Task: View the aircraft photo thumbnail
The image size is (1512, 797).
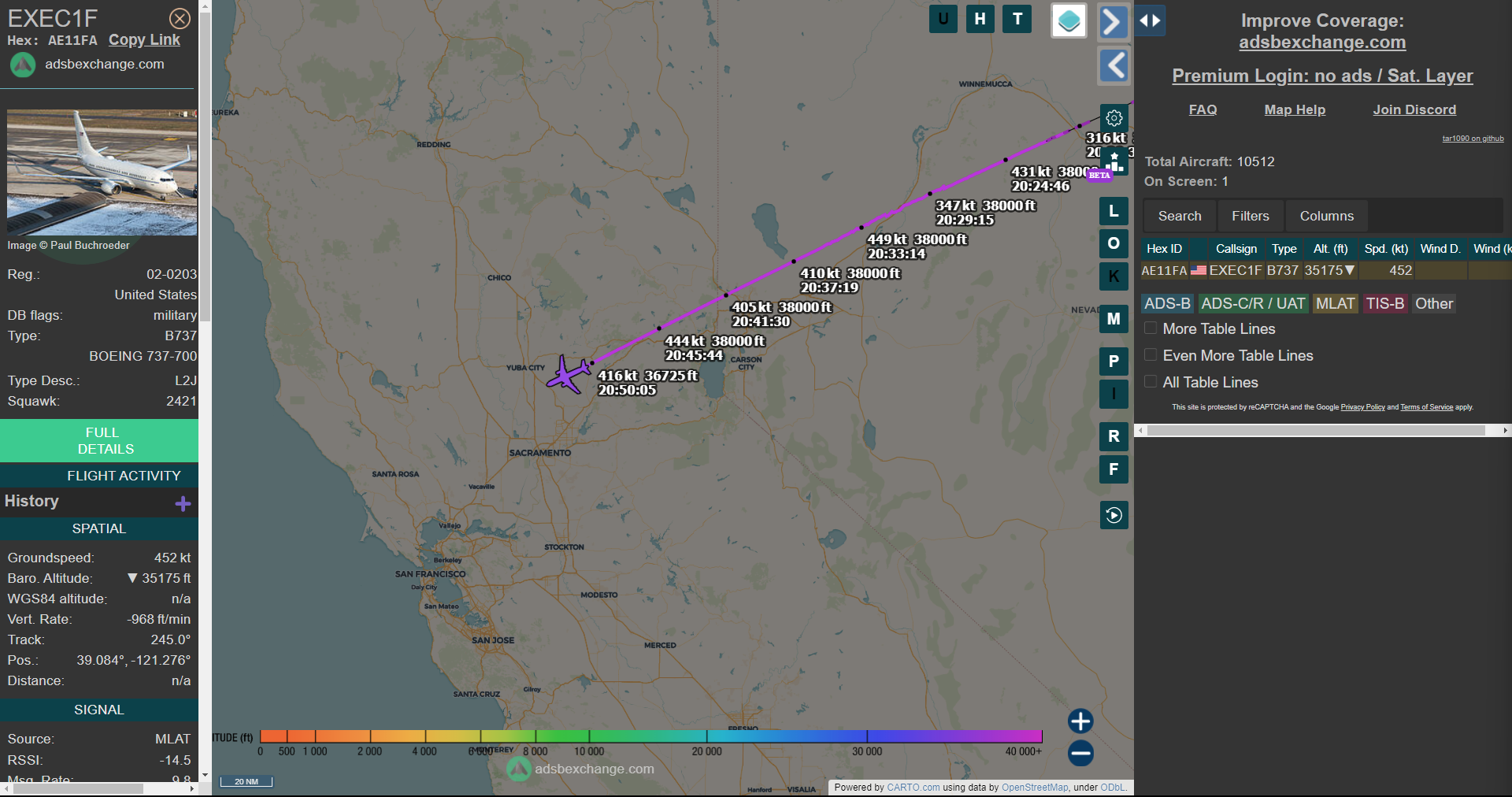Action: click(102, 172)
